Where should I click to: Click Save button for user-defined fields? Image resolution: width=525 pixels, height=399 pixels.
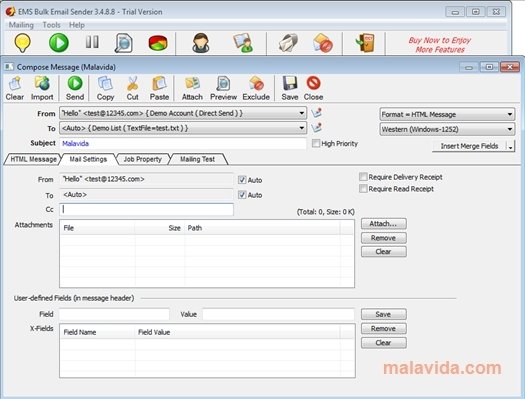point(384,314)
